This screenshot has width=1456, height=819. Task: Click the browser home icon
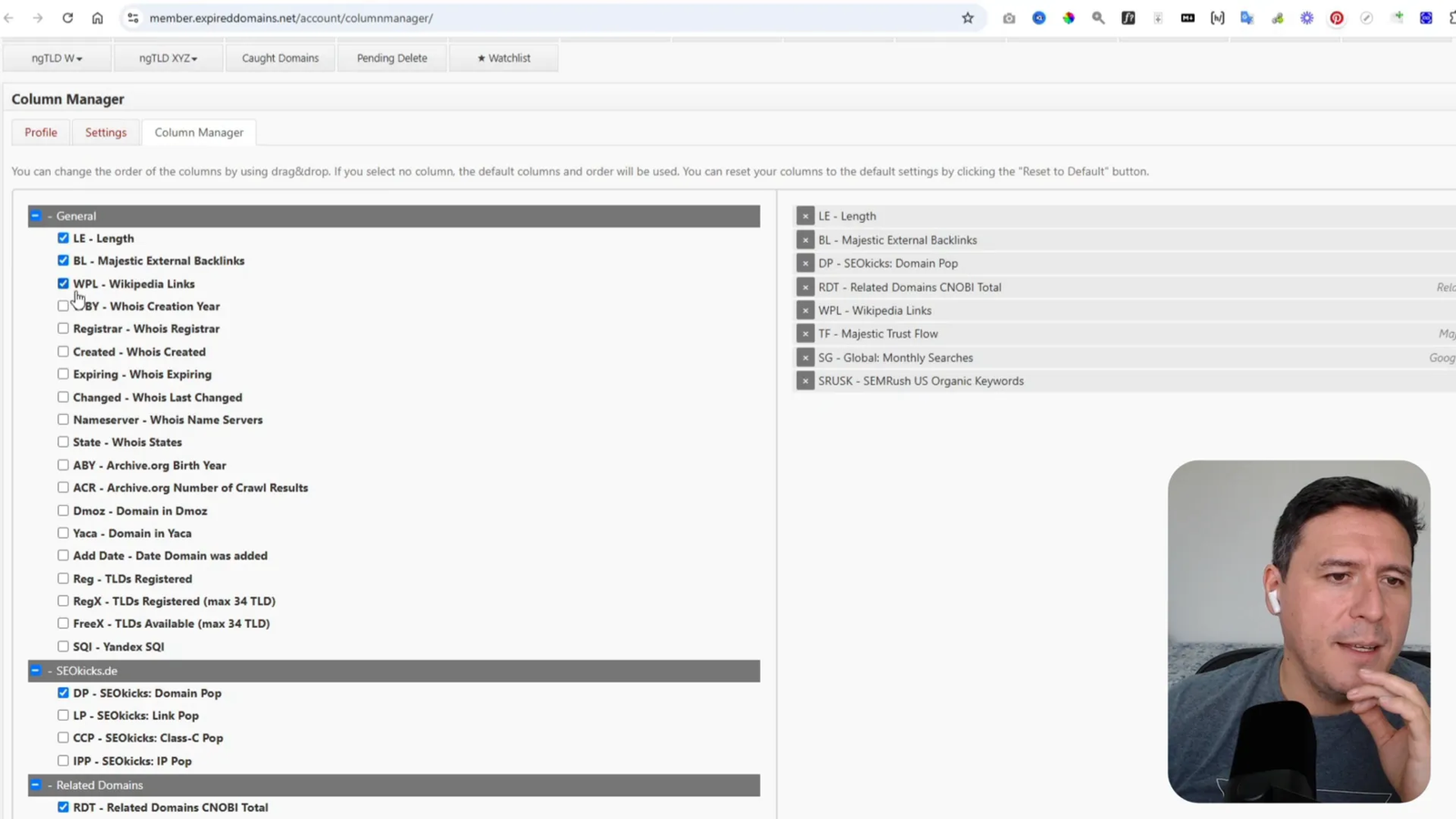97,17
